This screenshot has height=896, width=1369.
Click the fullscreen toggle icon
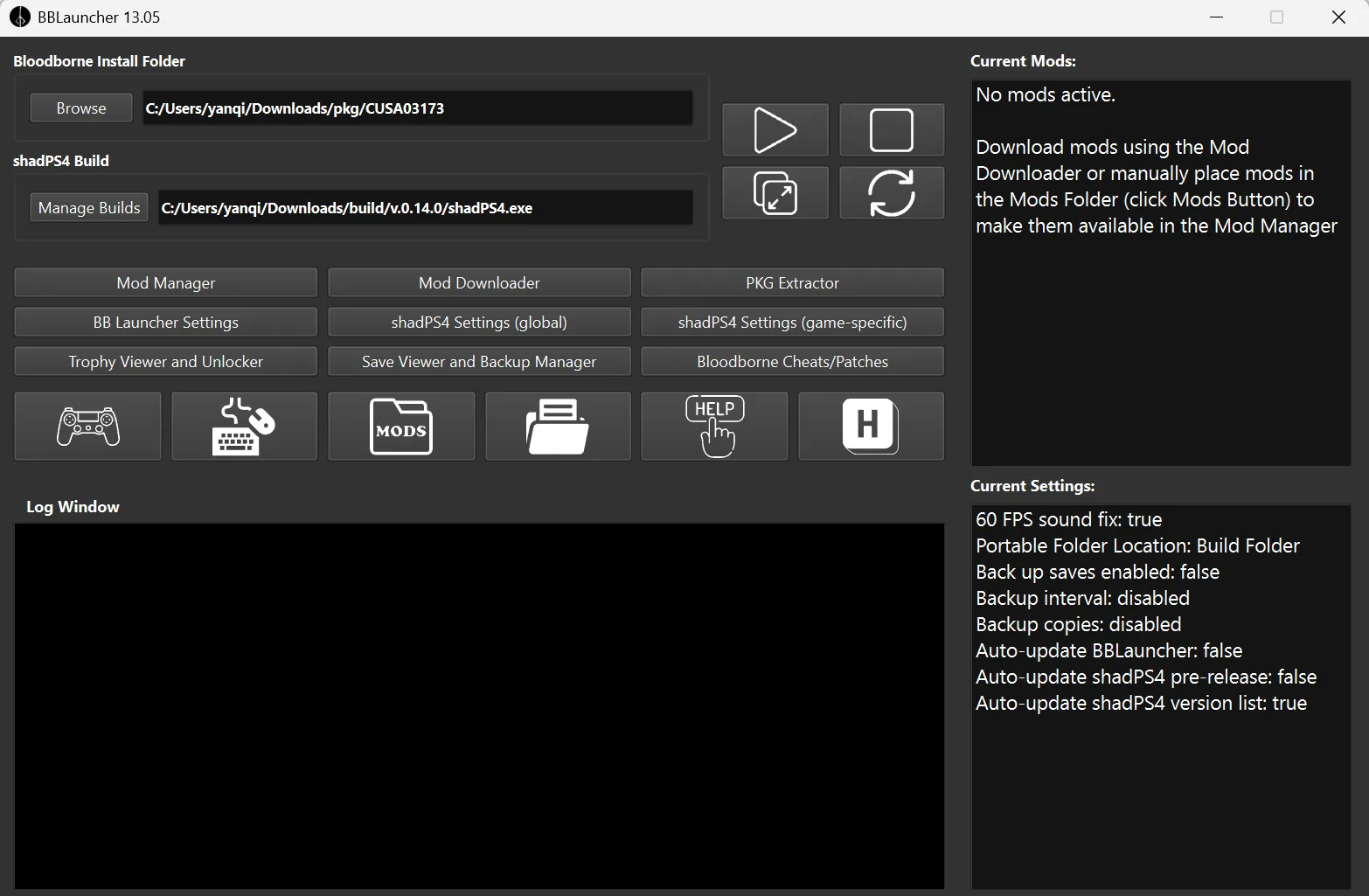[775, 193]
